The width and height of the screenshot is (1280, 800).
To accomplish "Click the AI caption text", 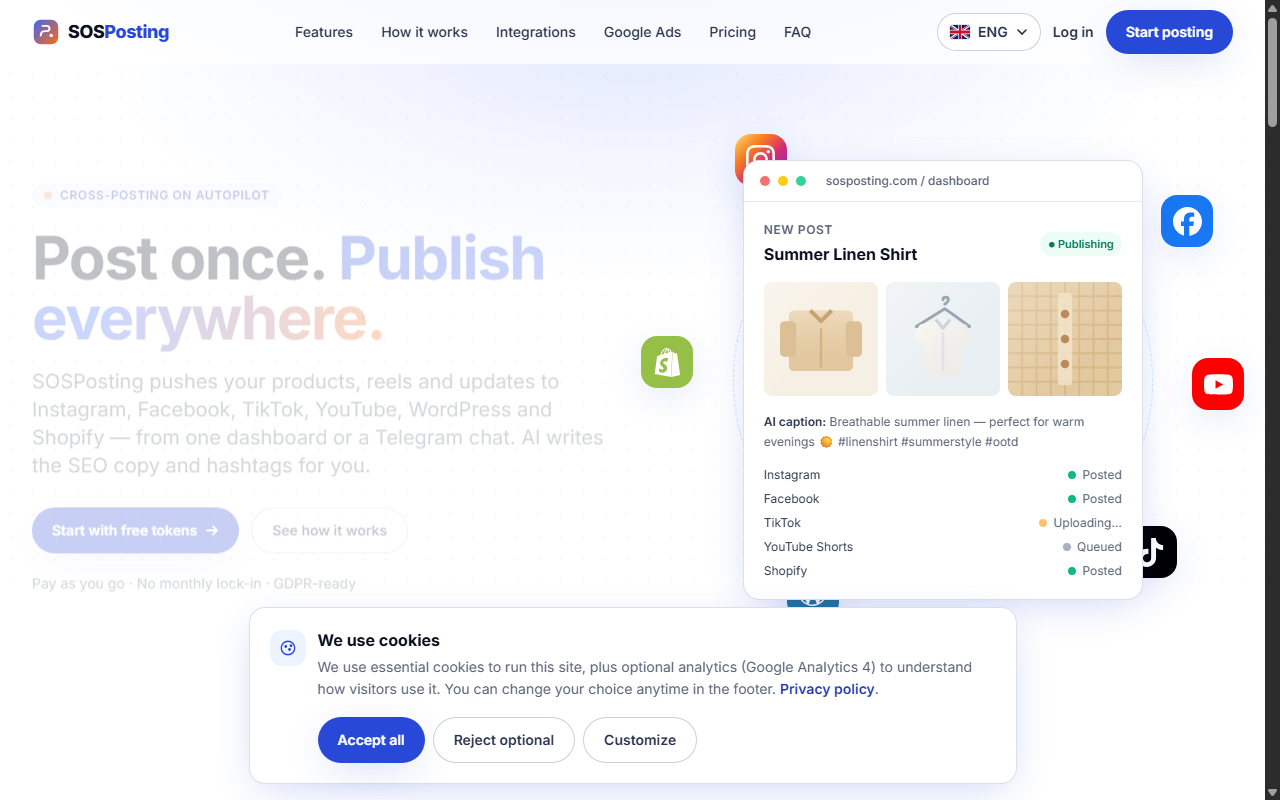I will pyautogui.click(x=924, y=432).
